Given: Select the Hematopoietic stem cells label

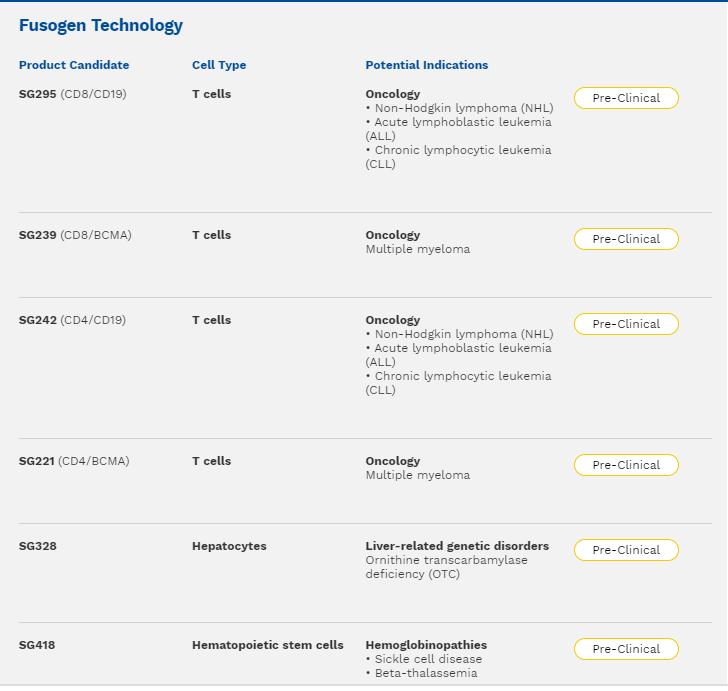Looking at the screenshot, I should click(267, 645).
